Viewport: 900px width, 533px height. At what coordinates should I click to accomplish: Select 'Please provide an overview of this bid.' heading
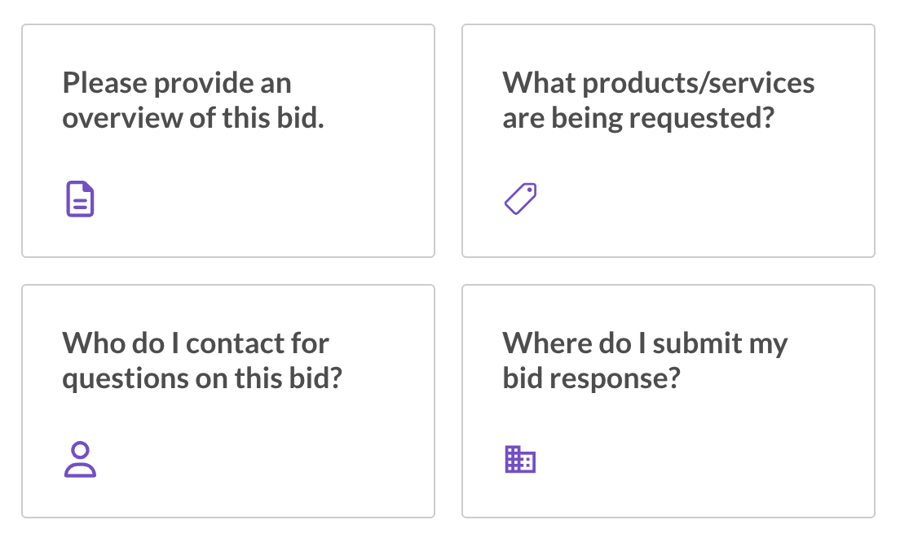point(193,100)
